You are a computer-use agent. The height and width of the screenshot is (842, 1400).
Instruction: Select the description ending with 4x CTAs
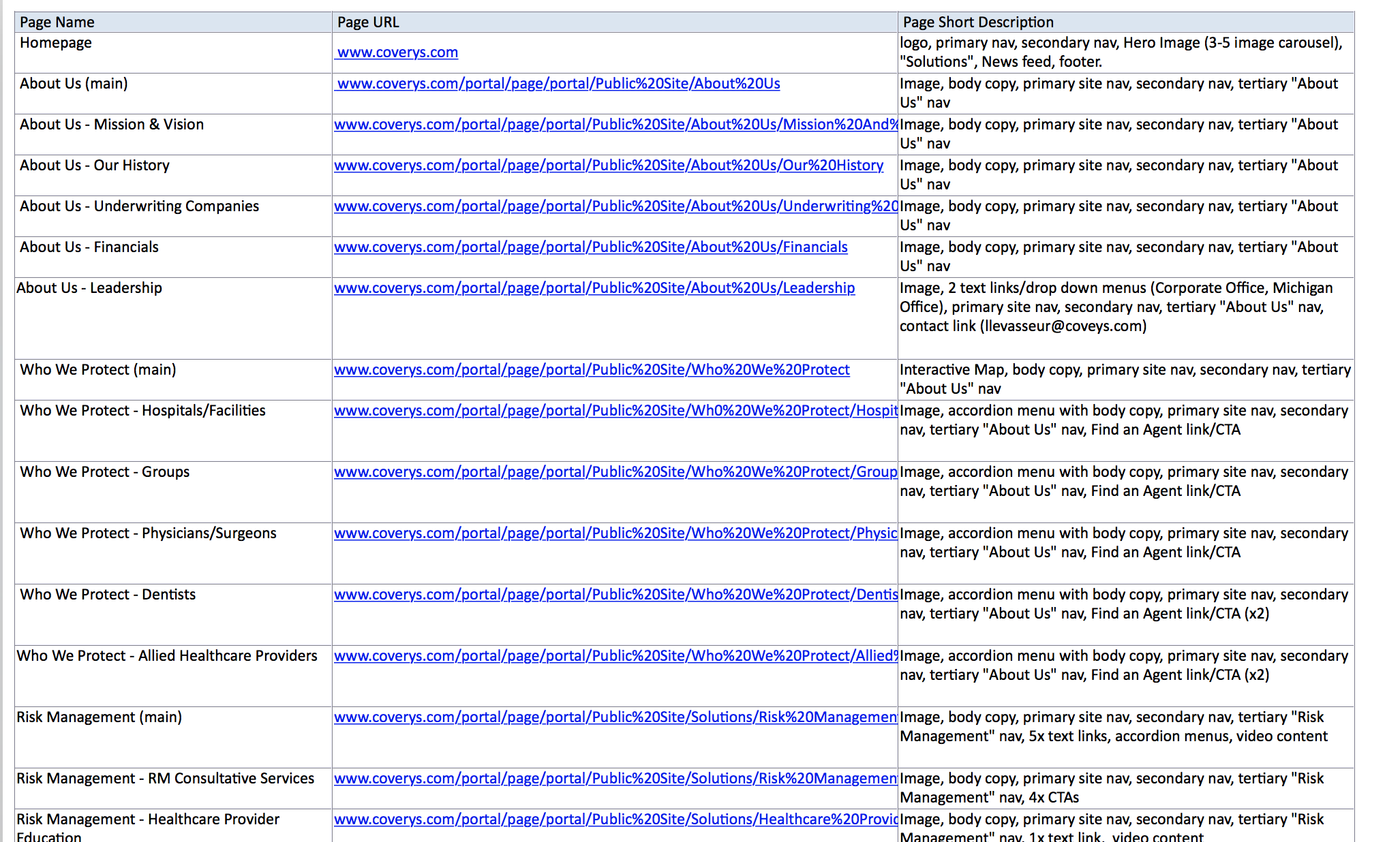(x=1126, y=788)
